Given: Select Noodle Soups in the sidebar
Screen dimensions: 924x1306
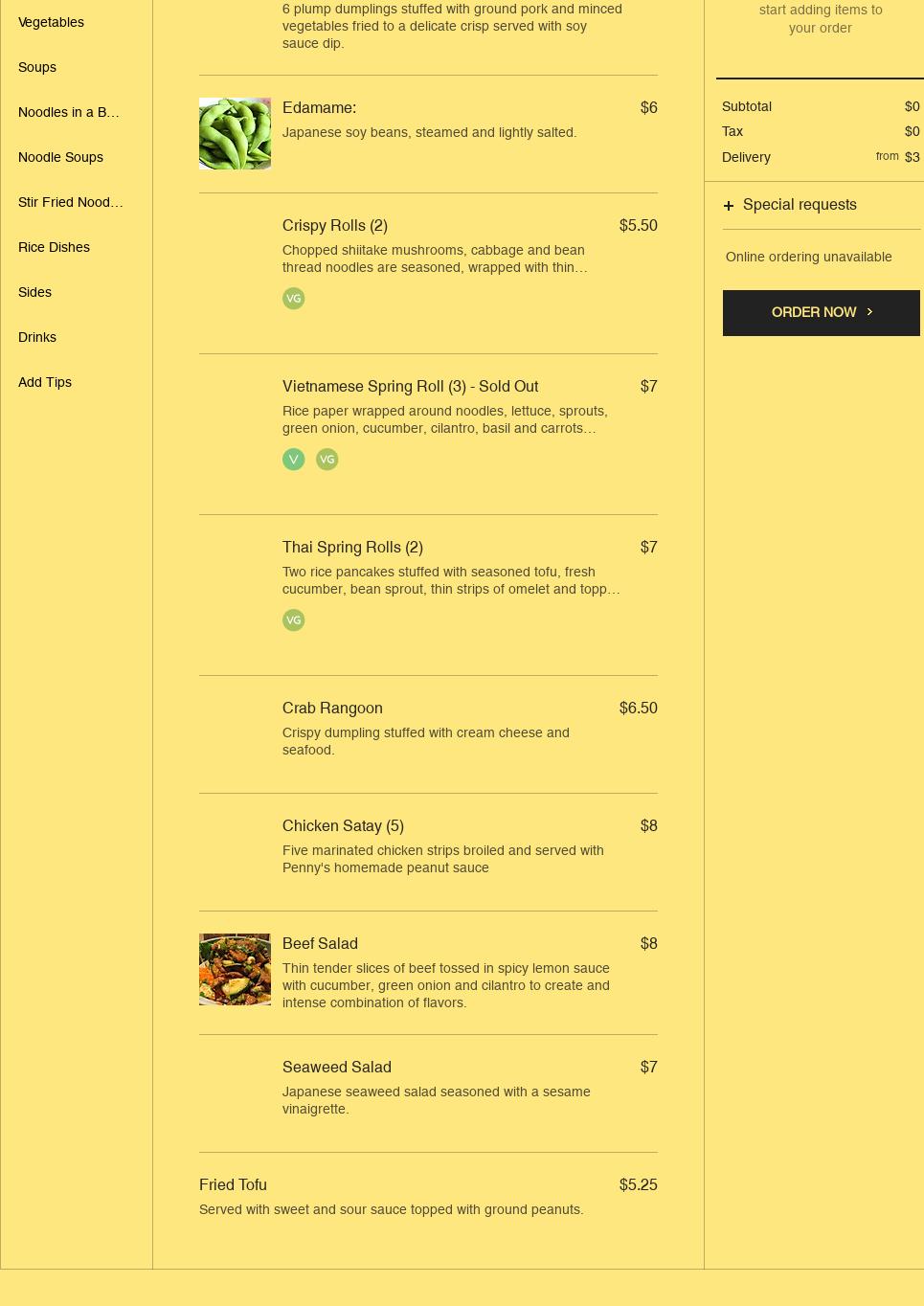Looking at the screenshot, I should [60, 157].
